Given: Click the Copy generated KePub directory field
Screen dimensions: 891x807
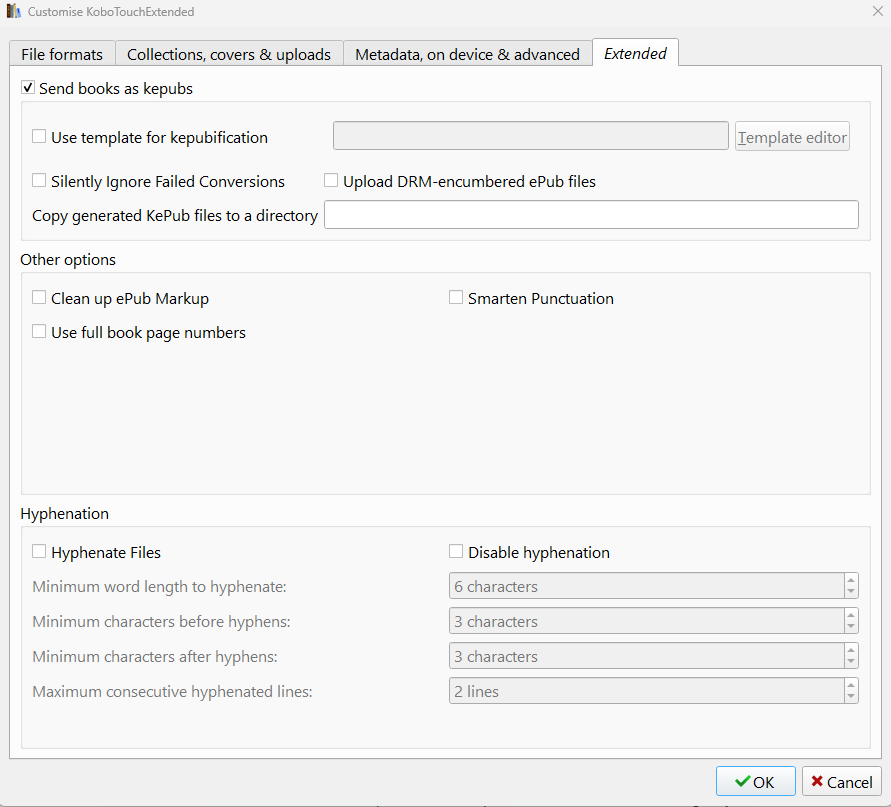Looking at the screenshot, I should pos(591,215).
